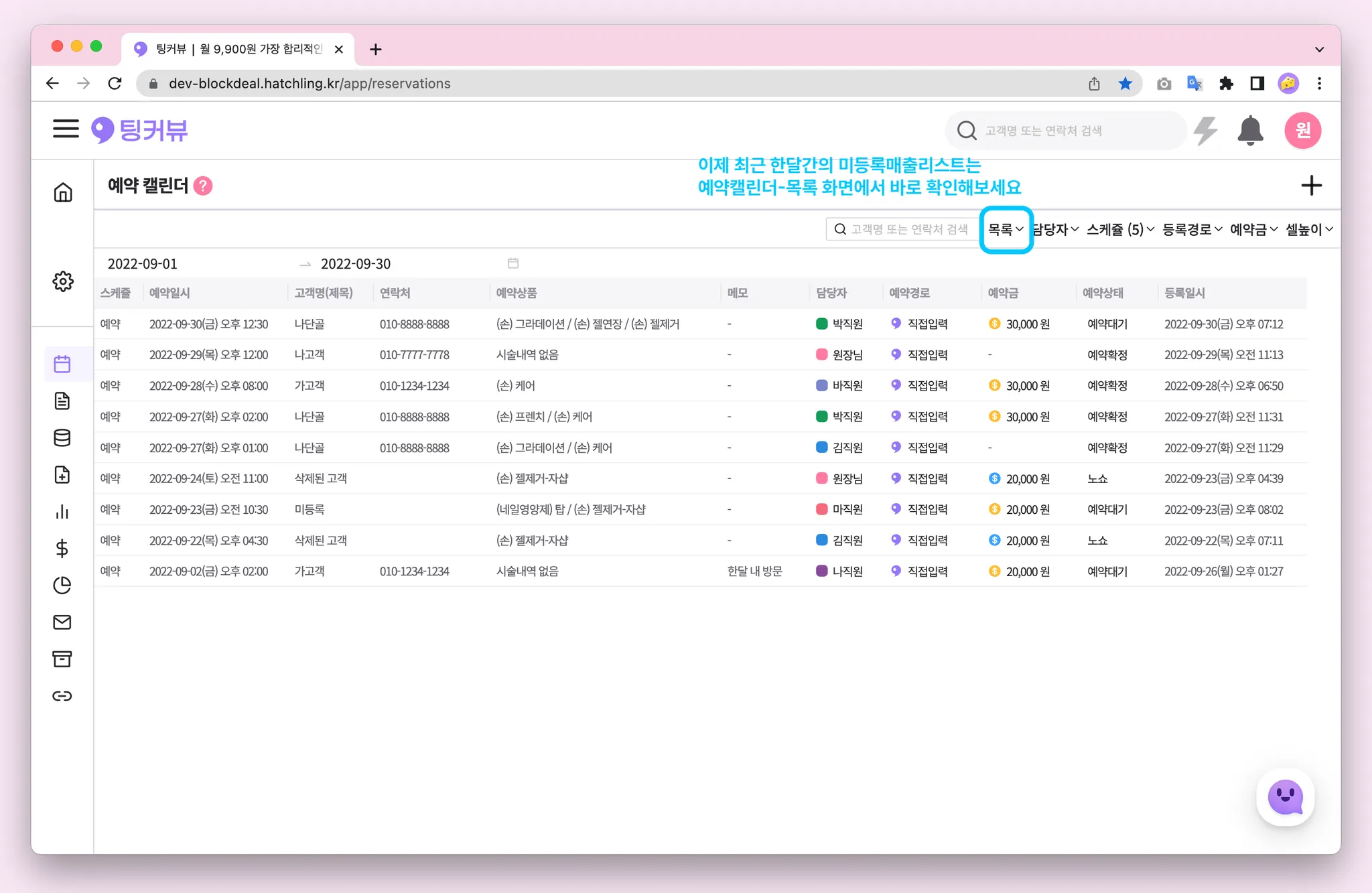Screen dimensions: 1372x893
Task: Open settings gear in sidebar
Action: [x=63, y=281]
